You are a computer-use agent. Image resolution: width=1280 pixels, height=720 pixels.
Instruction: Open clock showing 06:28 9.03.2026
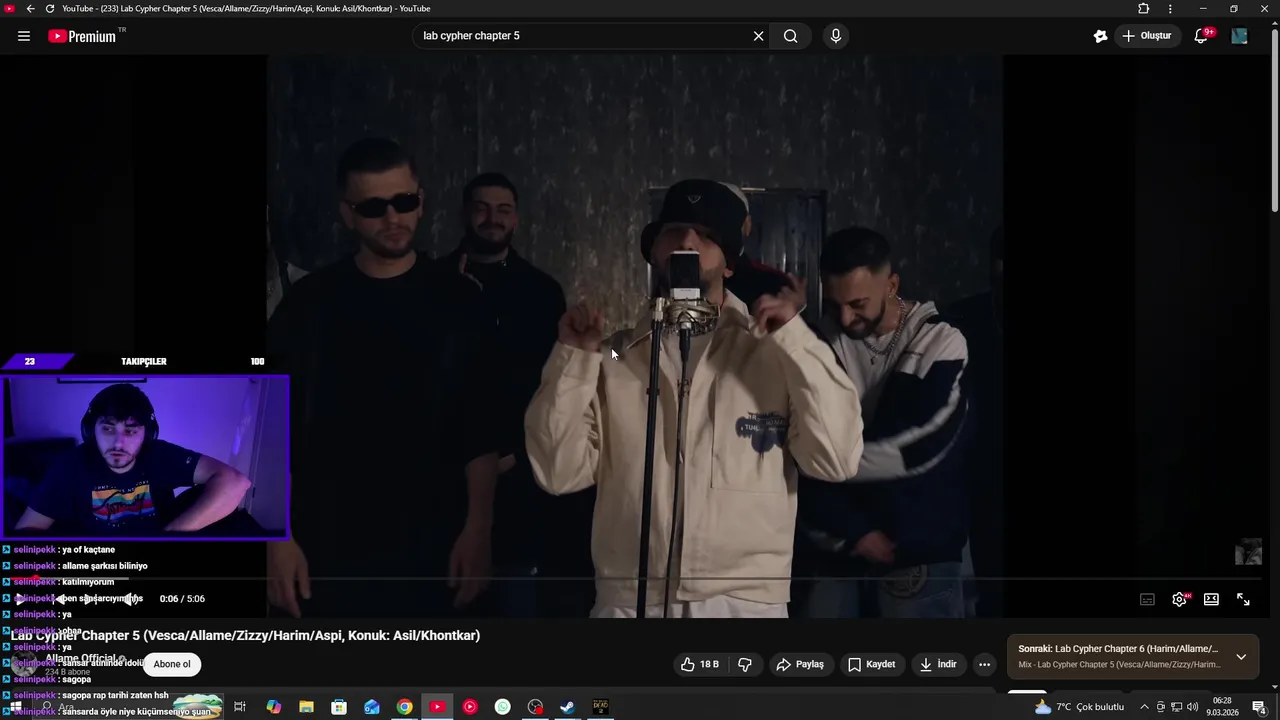pos(1222,707)
